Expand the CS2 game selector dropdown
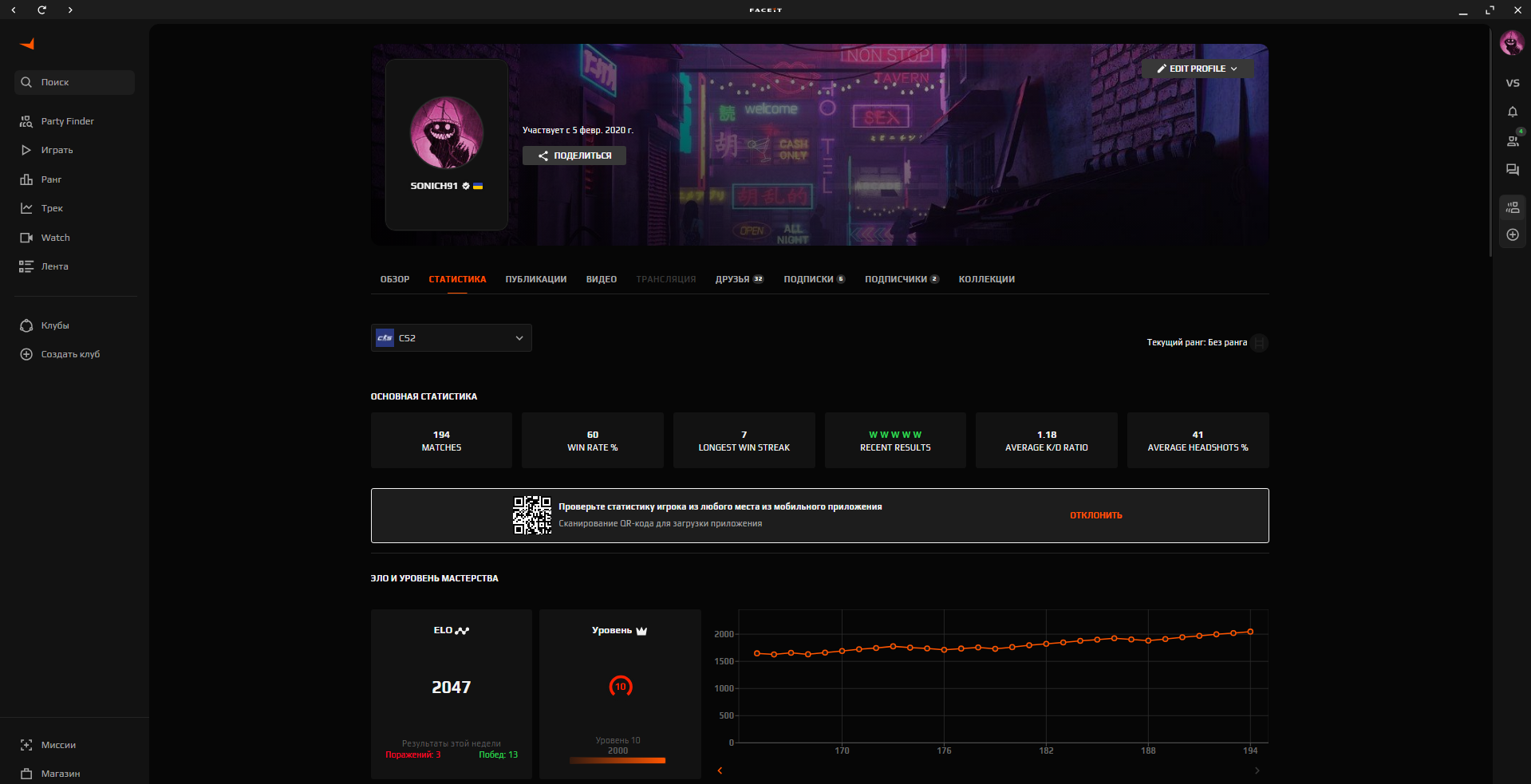Viewport: 1531px width, 784px height. [452, 338]
